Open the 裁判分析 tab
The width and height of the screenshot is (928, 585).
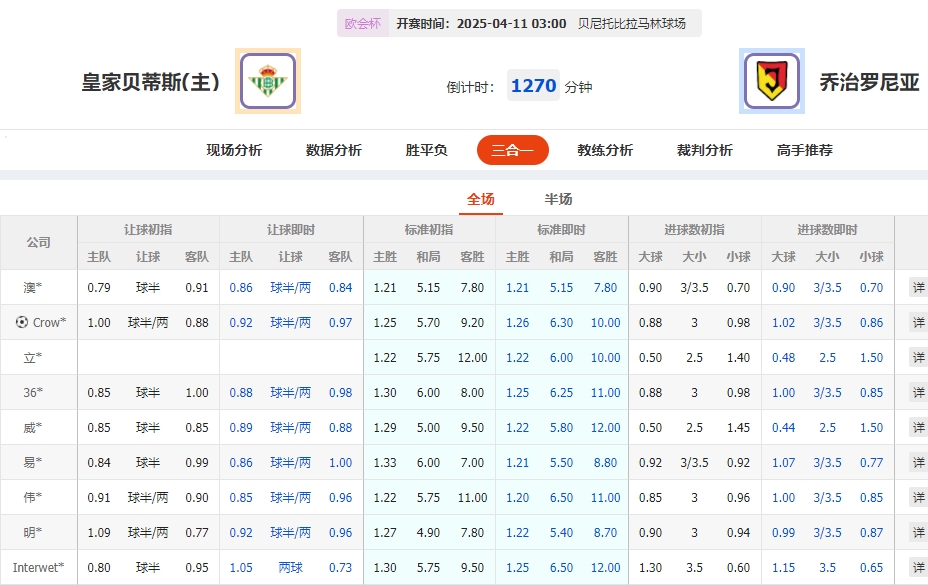tap(704, 148)
